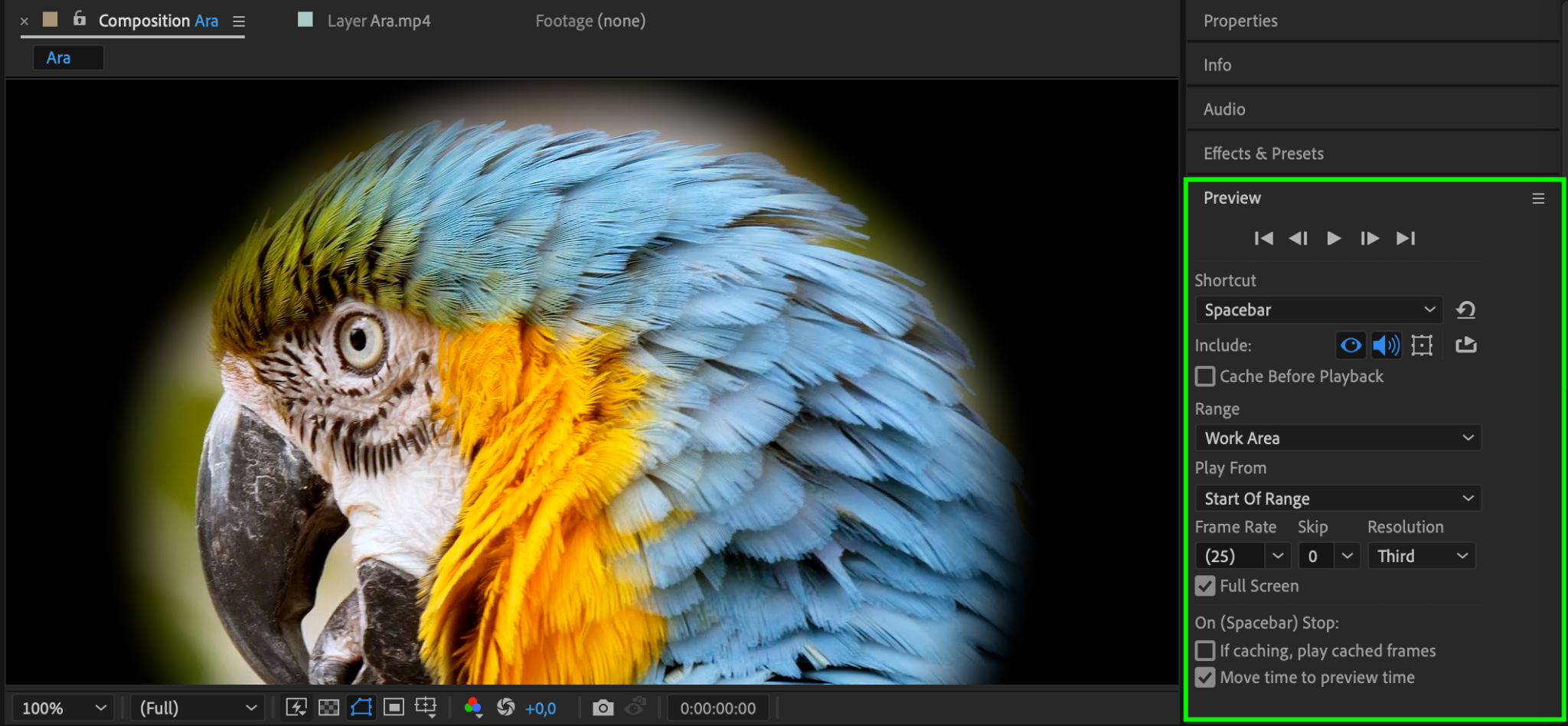
Task: Toggle video inclusion eye in Preview
Action: 1351,345
